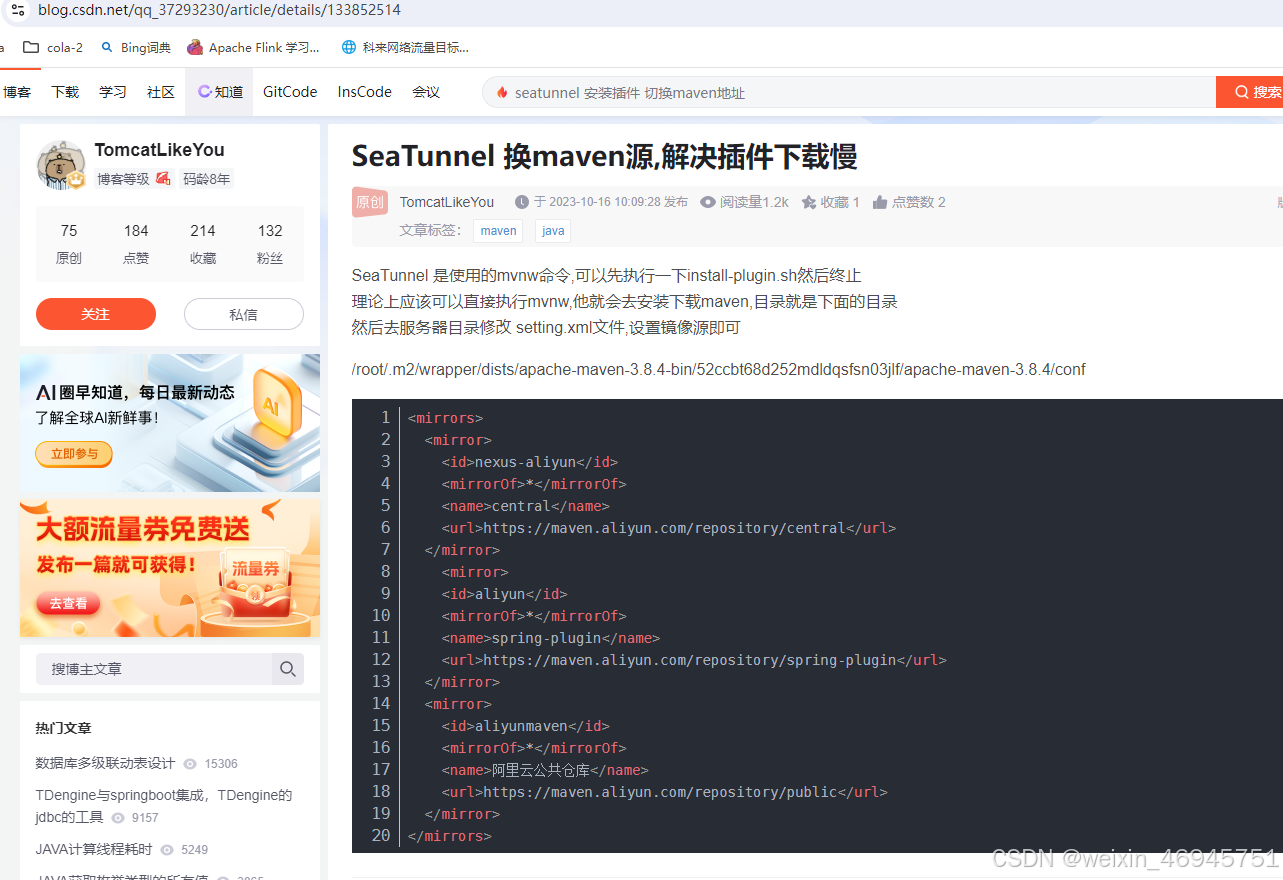Click the maven article tag

point(498,231)
